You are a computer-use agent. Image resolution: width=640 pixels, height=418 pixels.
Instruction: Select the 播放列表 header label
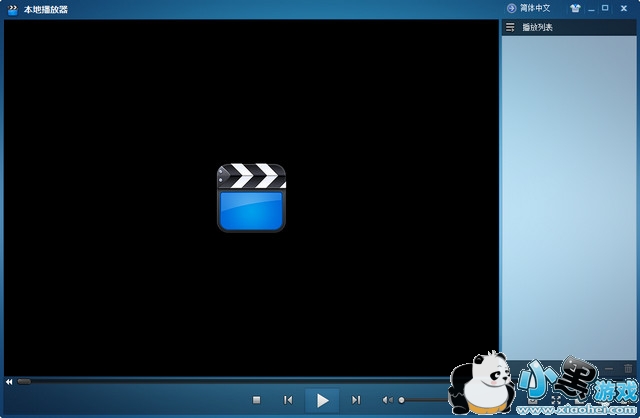click(x=538, y=27)
